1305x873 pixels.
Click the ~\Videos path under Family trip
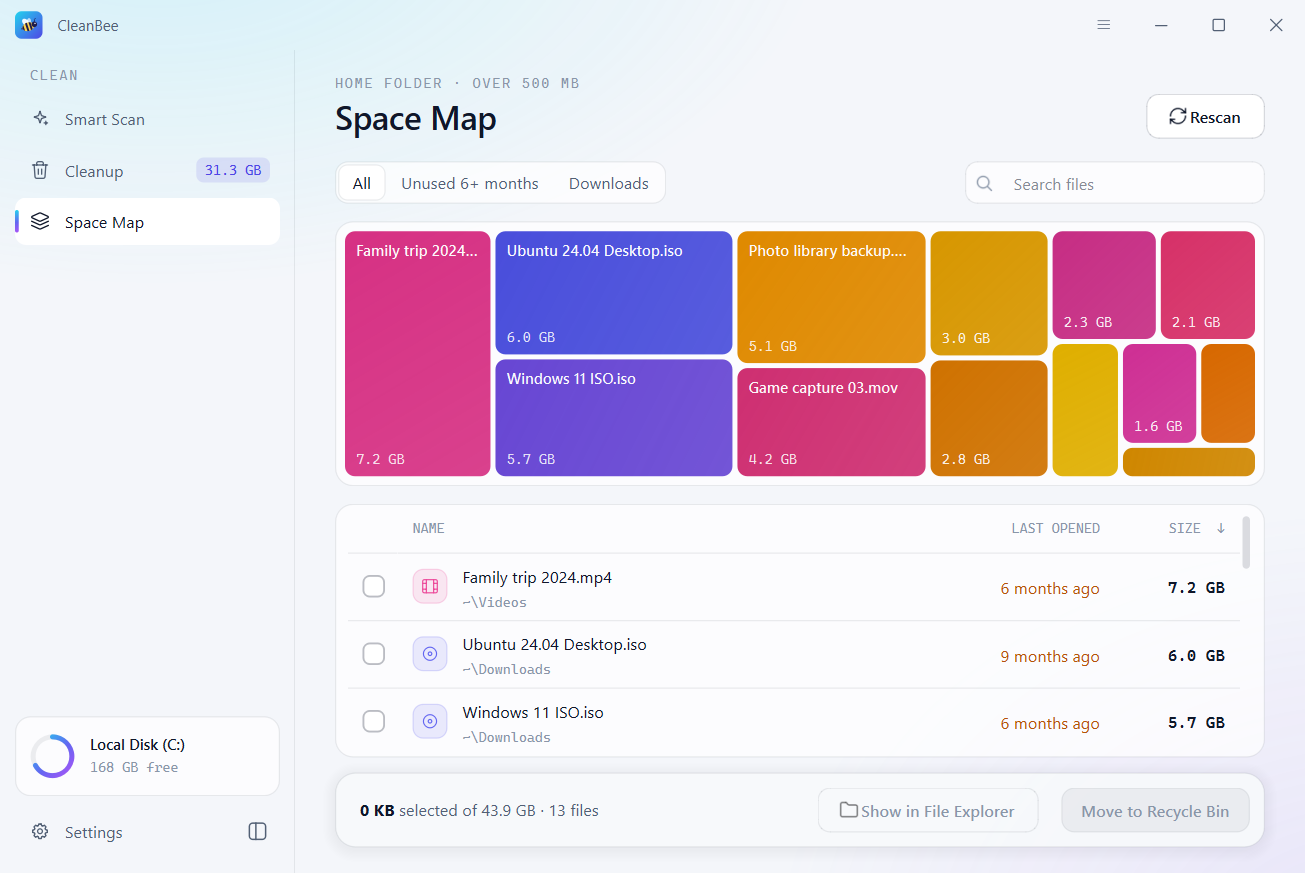coord(495,602)
